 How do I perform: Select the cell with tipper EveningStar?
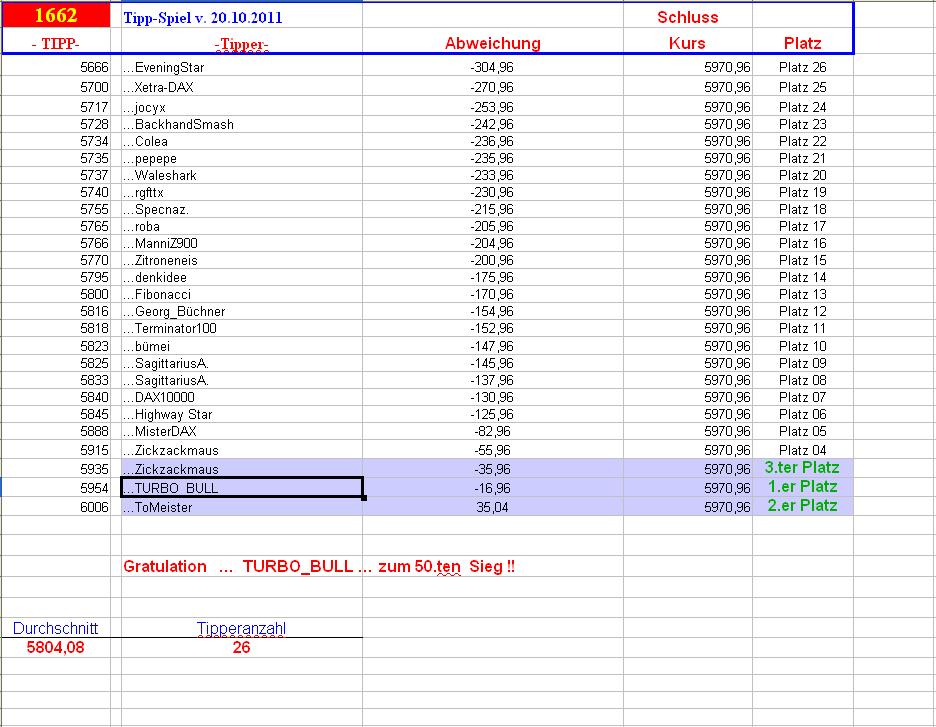(242, 67)
